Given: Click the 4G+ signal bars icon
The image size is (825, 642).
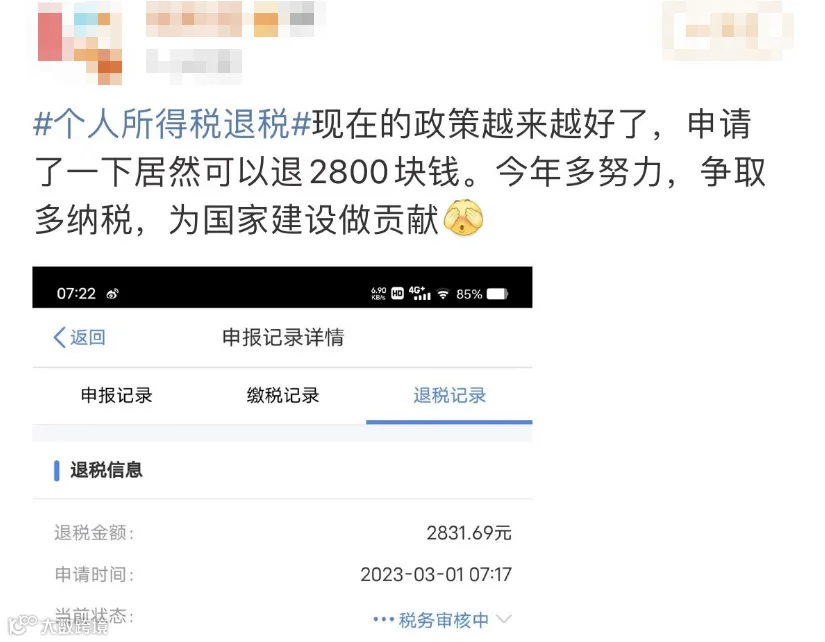Looking at the screenshot, I should [419, 293].
